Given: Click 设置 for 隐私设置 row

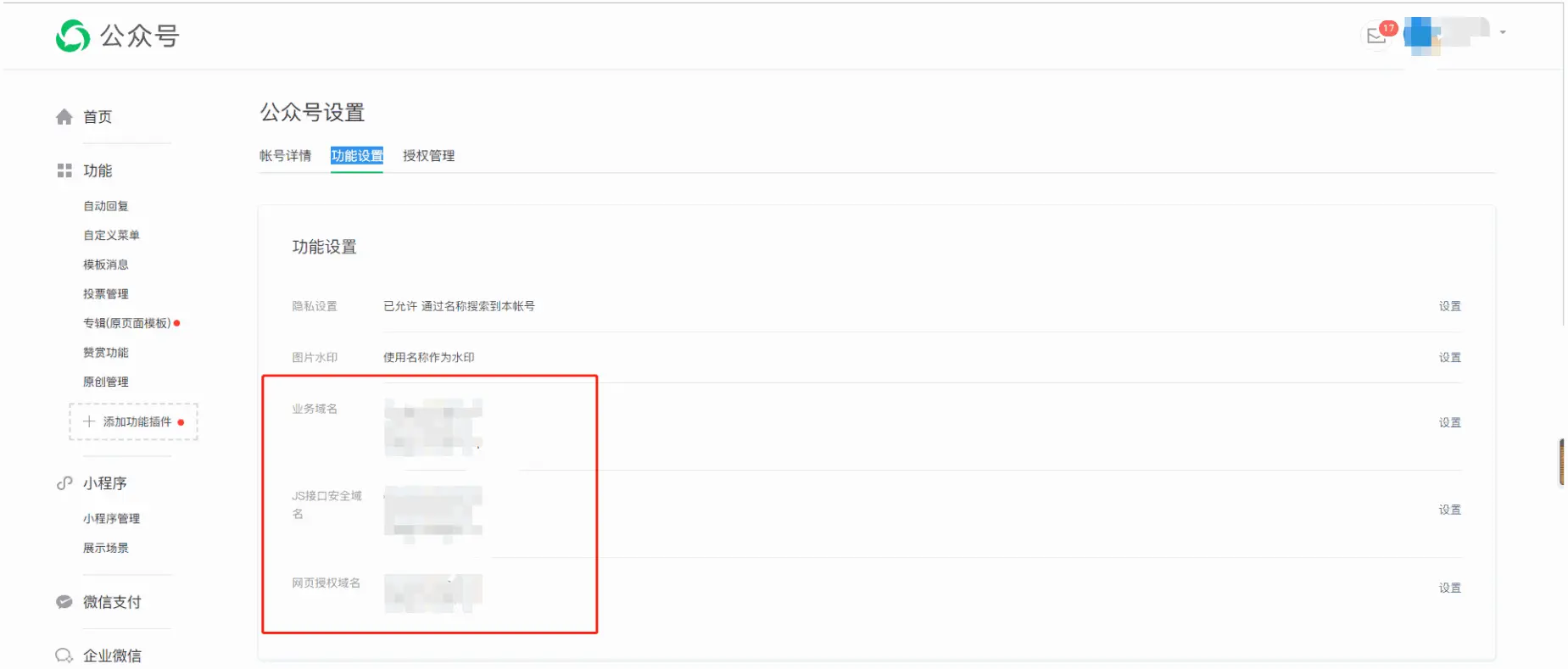Looking at the screenshot, I should [1450, 306].
